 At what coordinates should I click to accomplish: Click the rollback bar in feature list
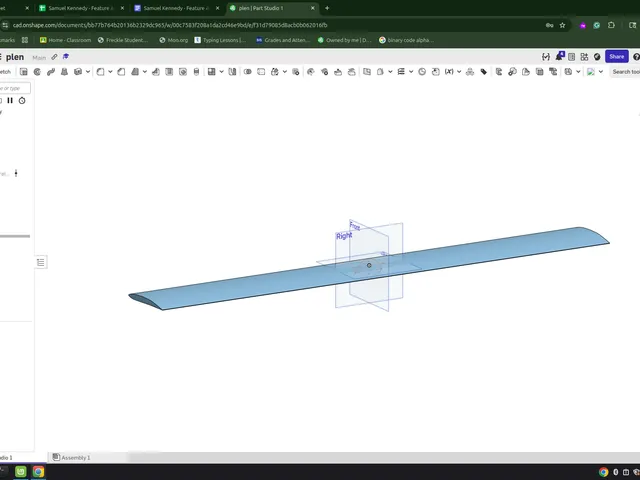click(x=15, y=236)
